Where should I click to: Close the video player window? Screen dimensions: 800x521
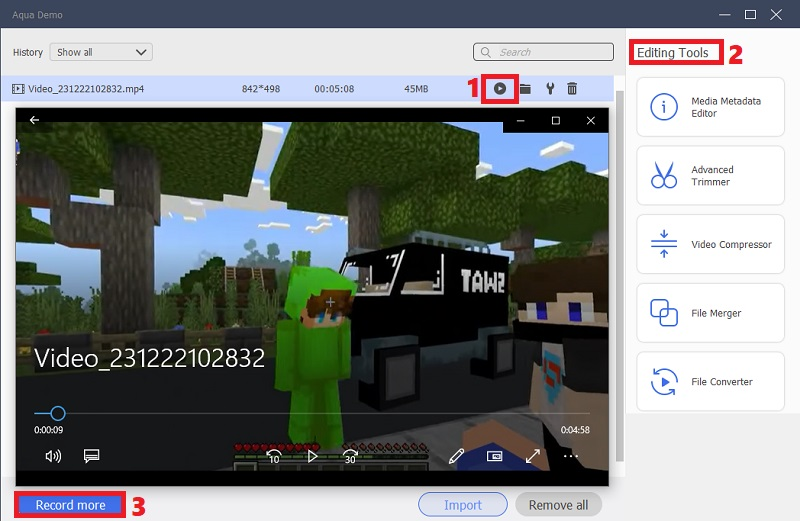coord(591,120)
